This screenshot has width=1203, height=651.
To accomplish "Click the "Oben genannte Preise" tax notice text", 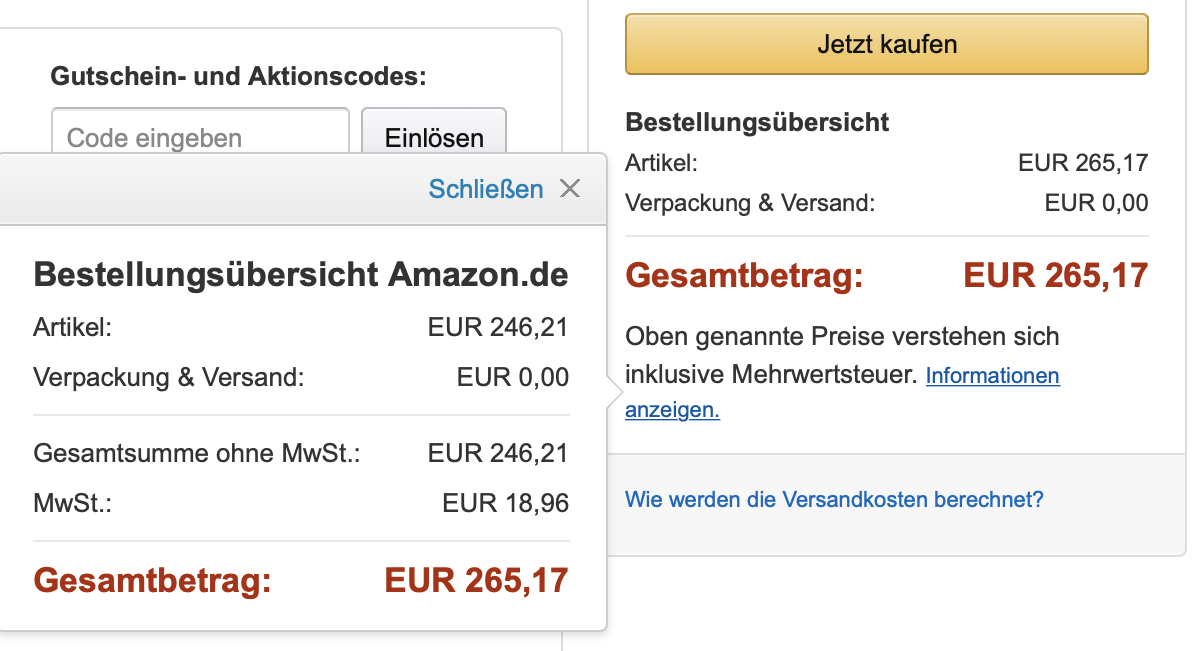I will [x=842, y=336].
